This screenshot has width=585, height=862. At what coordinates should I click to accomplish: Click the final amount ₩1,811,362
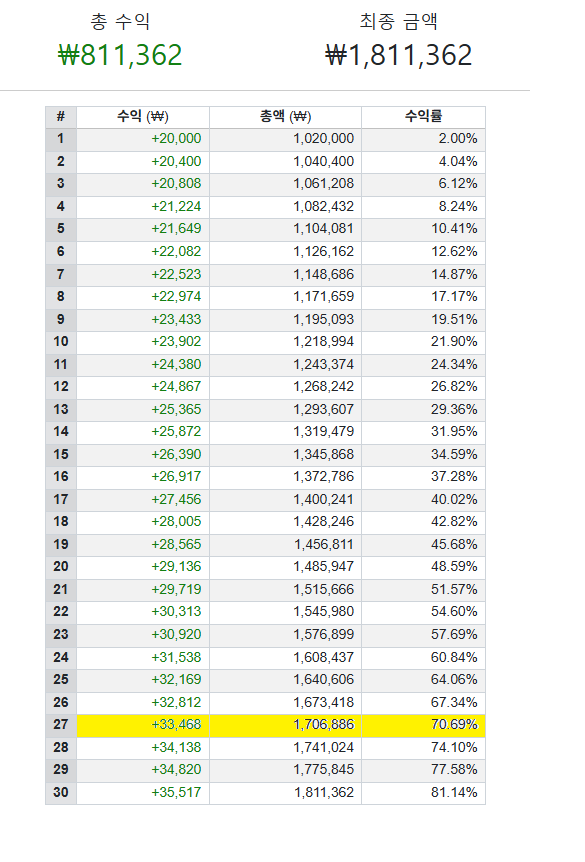[x=398, y=55]
